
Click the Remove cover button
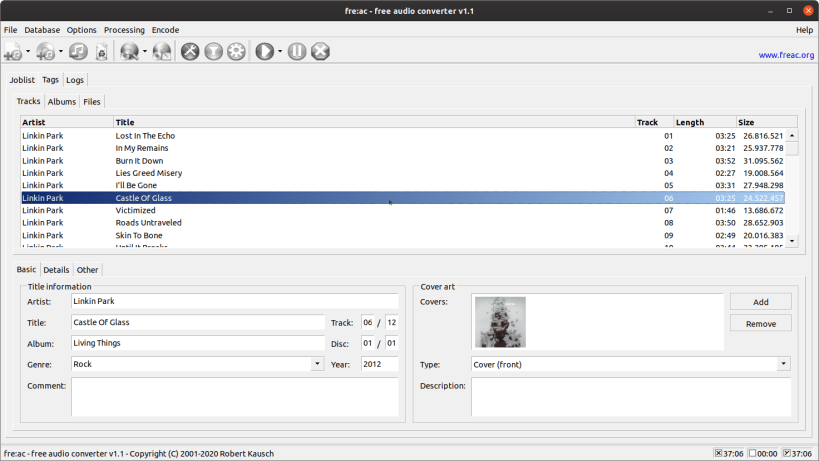[760, 324]
